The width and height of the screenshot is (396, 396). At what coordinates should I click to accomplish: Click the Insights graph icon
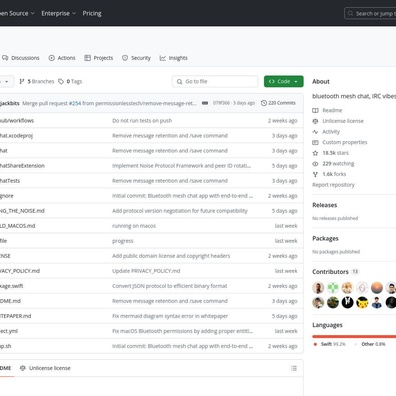163,58
